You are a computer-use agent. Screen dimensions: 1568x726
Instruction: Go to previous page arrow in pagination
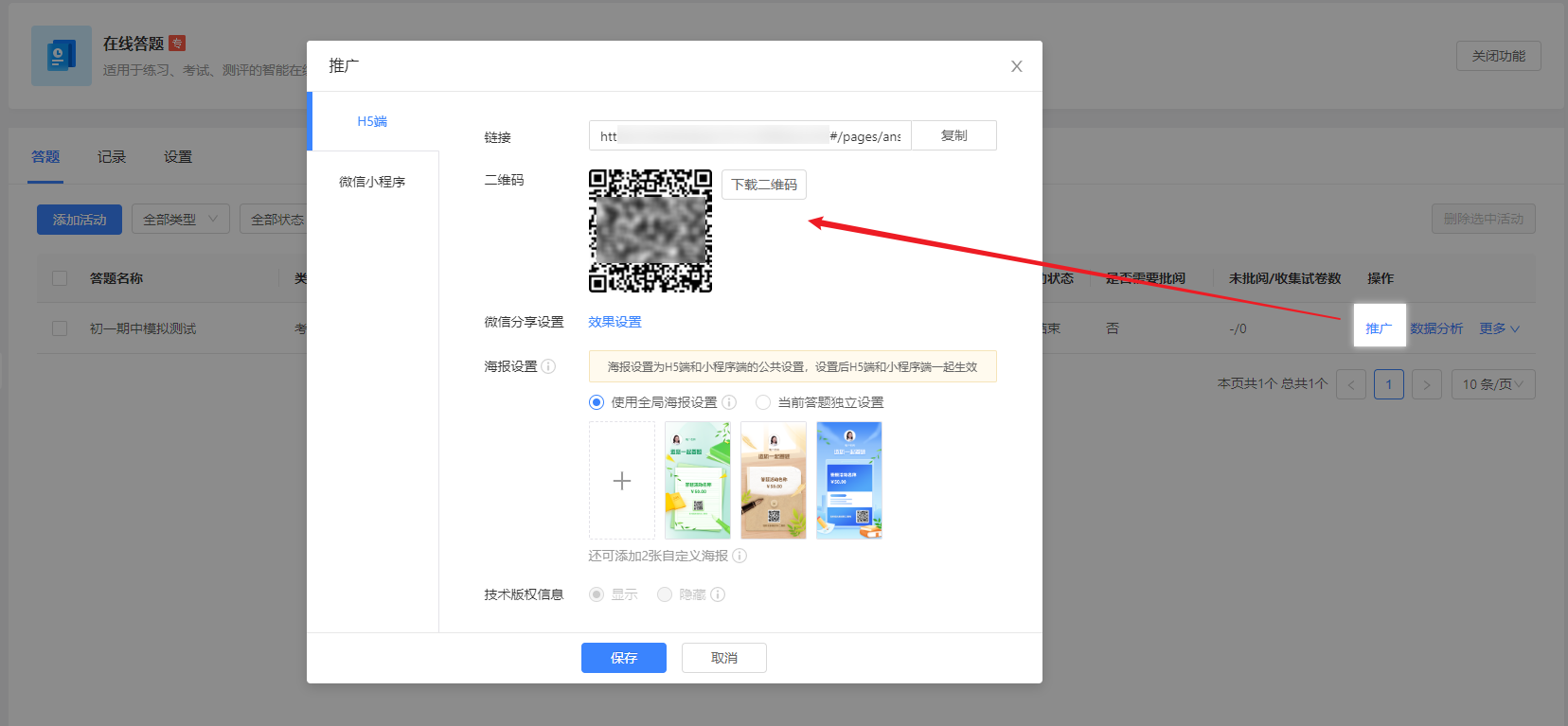pyautogui.click(x=1351, y=384)
